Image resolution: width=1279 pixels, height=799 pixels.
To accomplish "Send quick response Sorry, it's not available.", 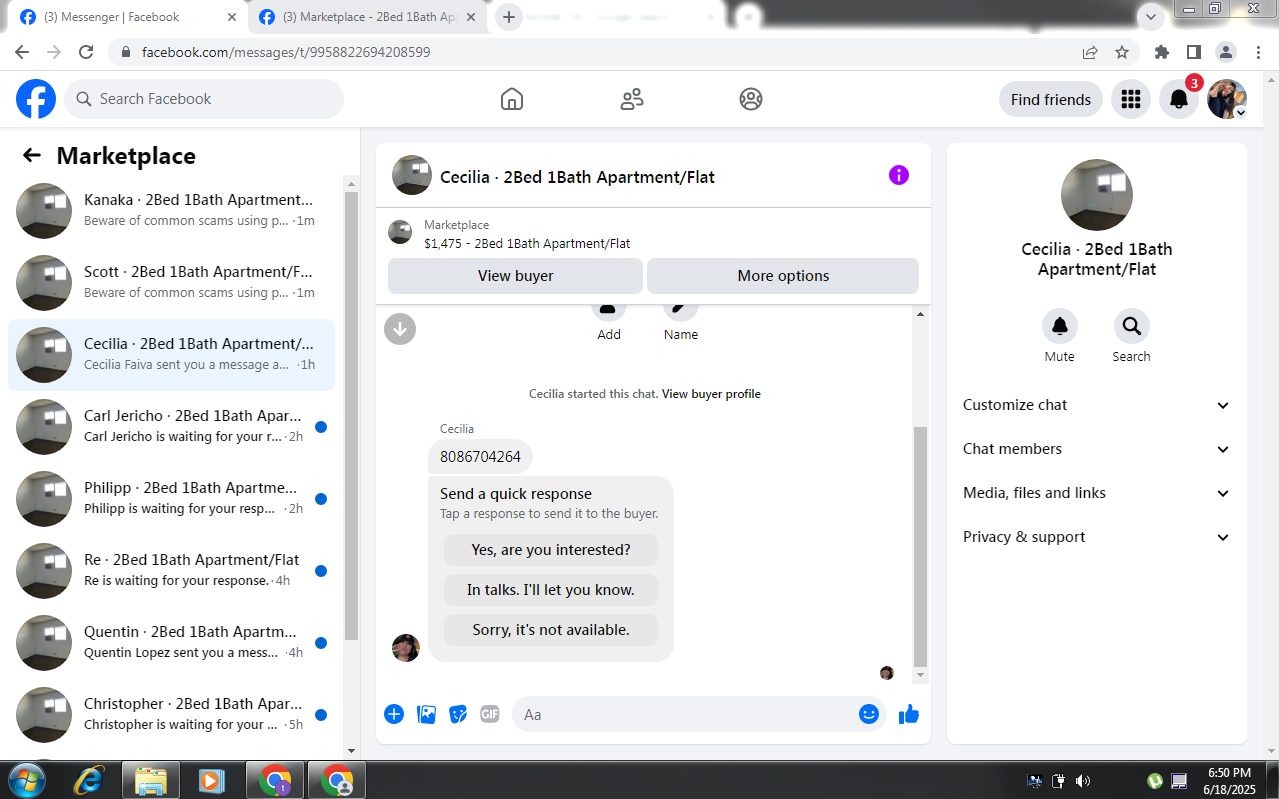I will [551, 630].
